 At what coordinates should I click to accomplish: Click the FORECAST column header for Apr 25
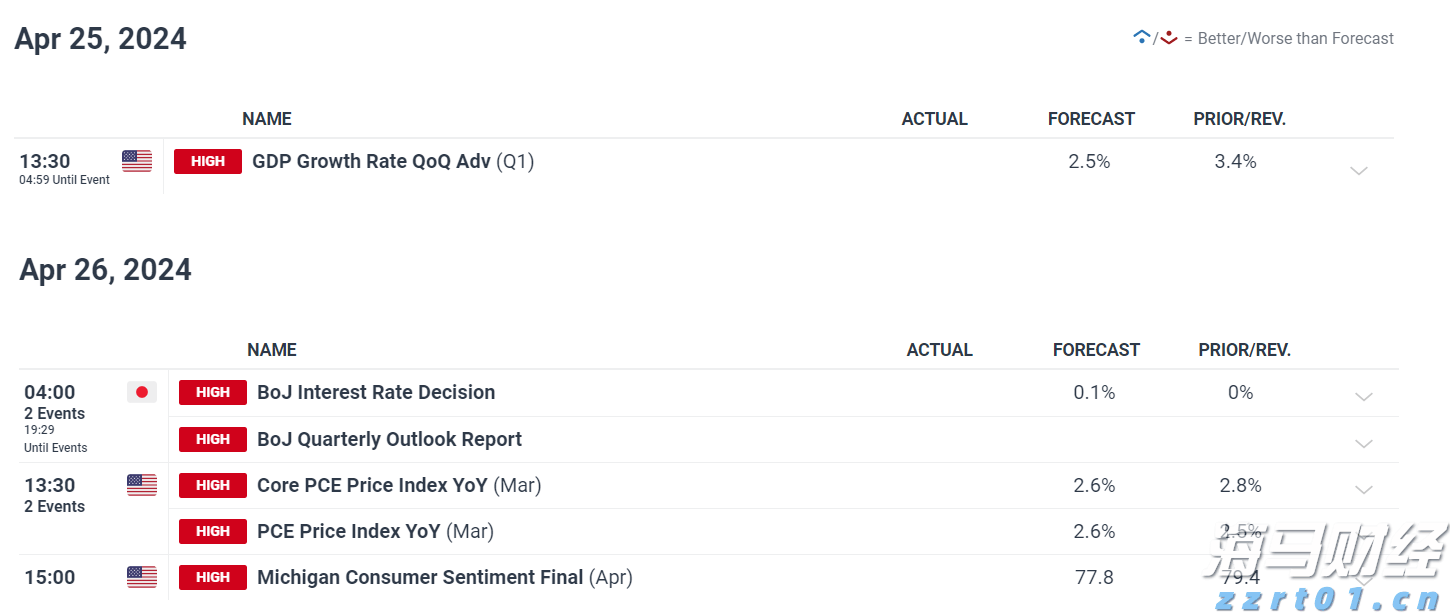[1091, 119]
